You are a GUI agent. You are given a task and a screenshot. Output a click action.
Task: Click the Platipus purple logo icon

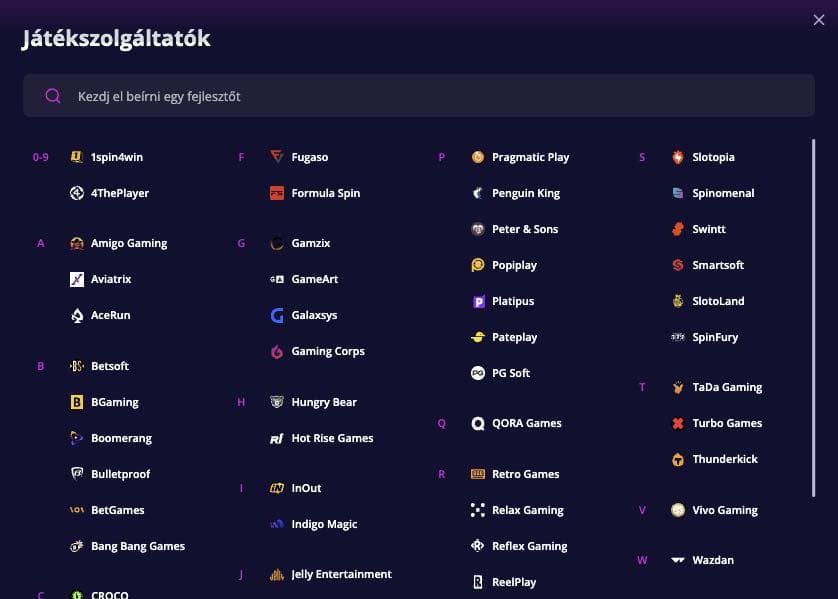click(478, 301)
